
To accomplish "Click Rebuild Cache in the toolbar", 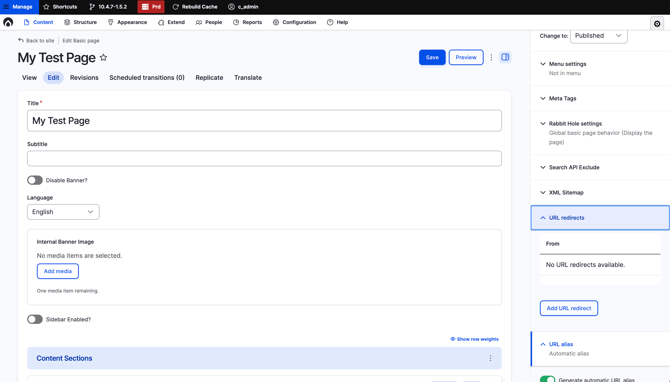I will pos(195,7).
